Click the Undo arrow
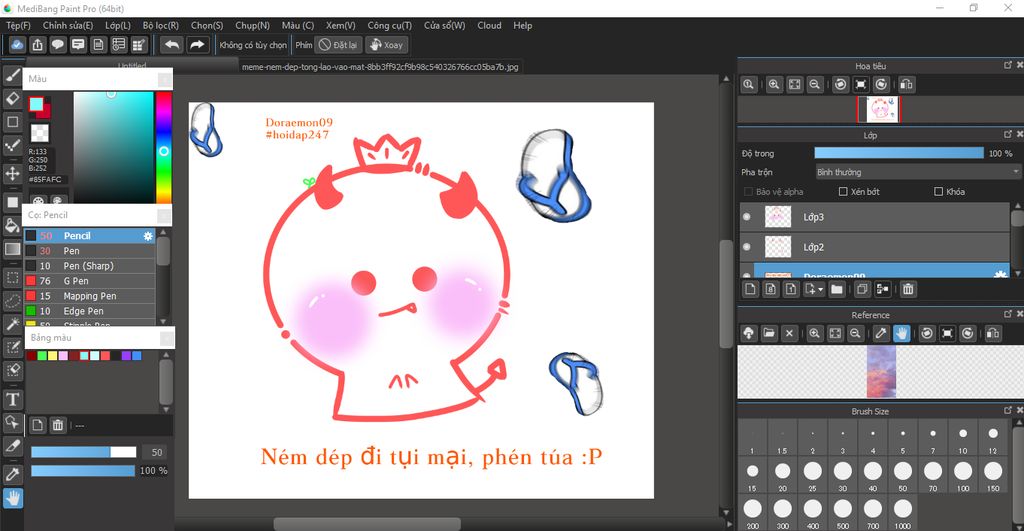Viewport: 1024px width, 531px height. (172, 44)
